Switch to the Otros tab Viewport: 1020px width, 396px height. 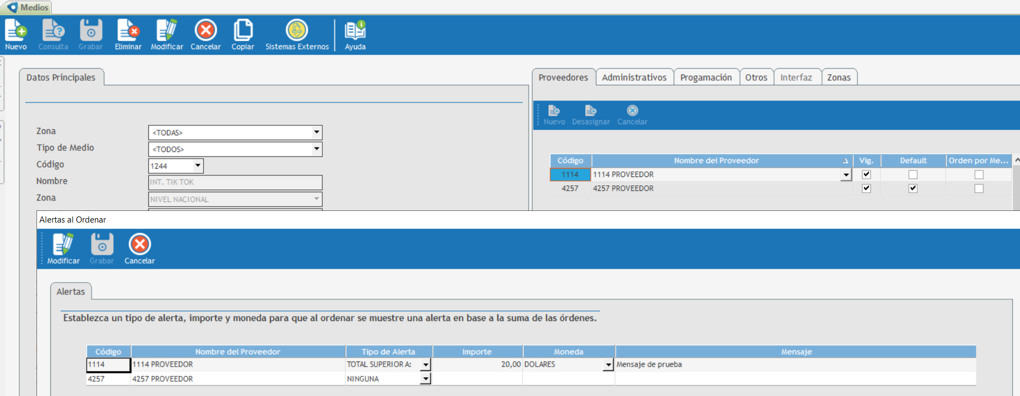point(757,77)
